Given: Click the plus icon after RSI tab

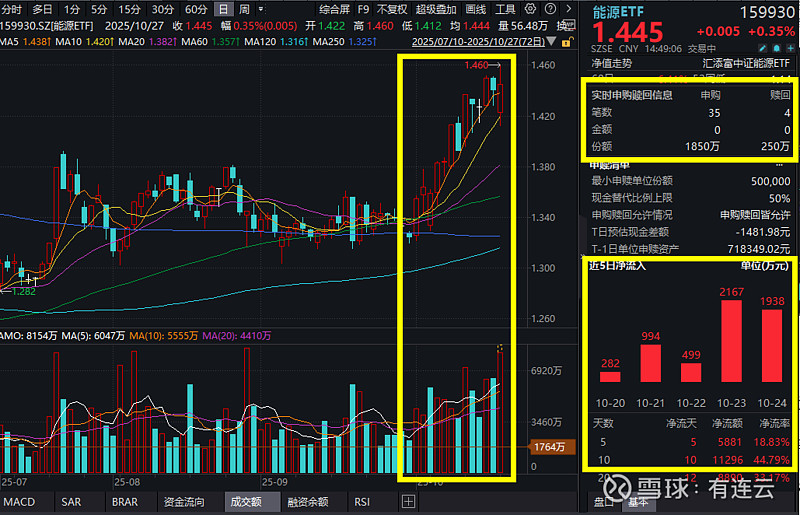Looking at the screenshot, I should click(x=408, y=502).
